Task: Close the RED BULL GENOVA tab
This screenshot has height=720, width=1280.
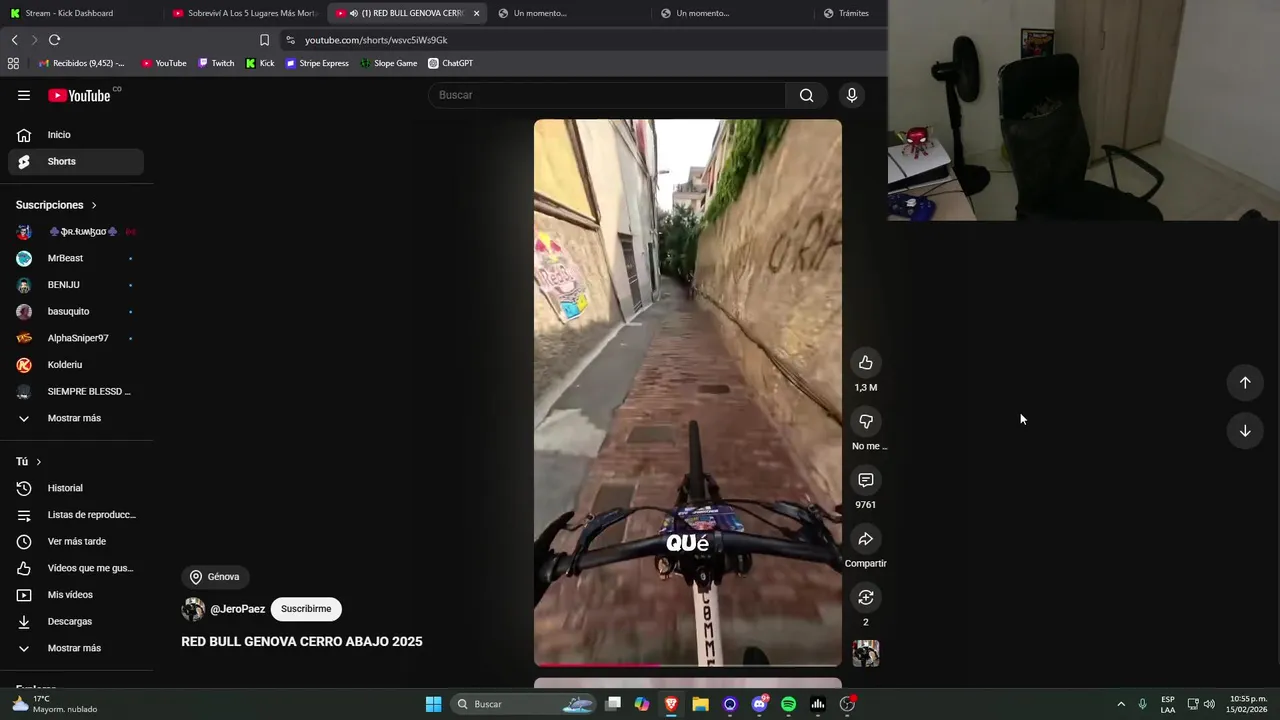Action: pyautogui.click(x=476, y=13)
